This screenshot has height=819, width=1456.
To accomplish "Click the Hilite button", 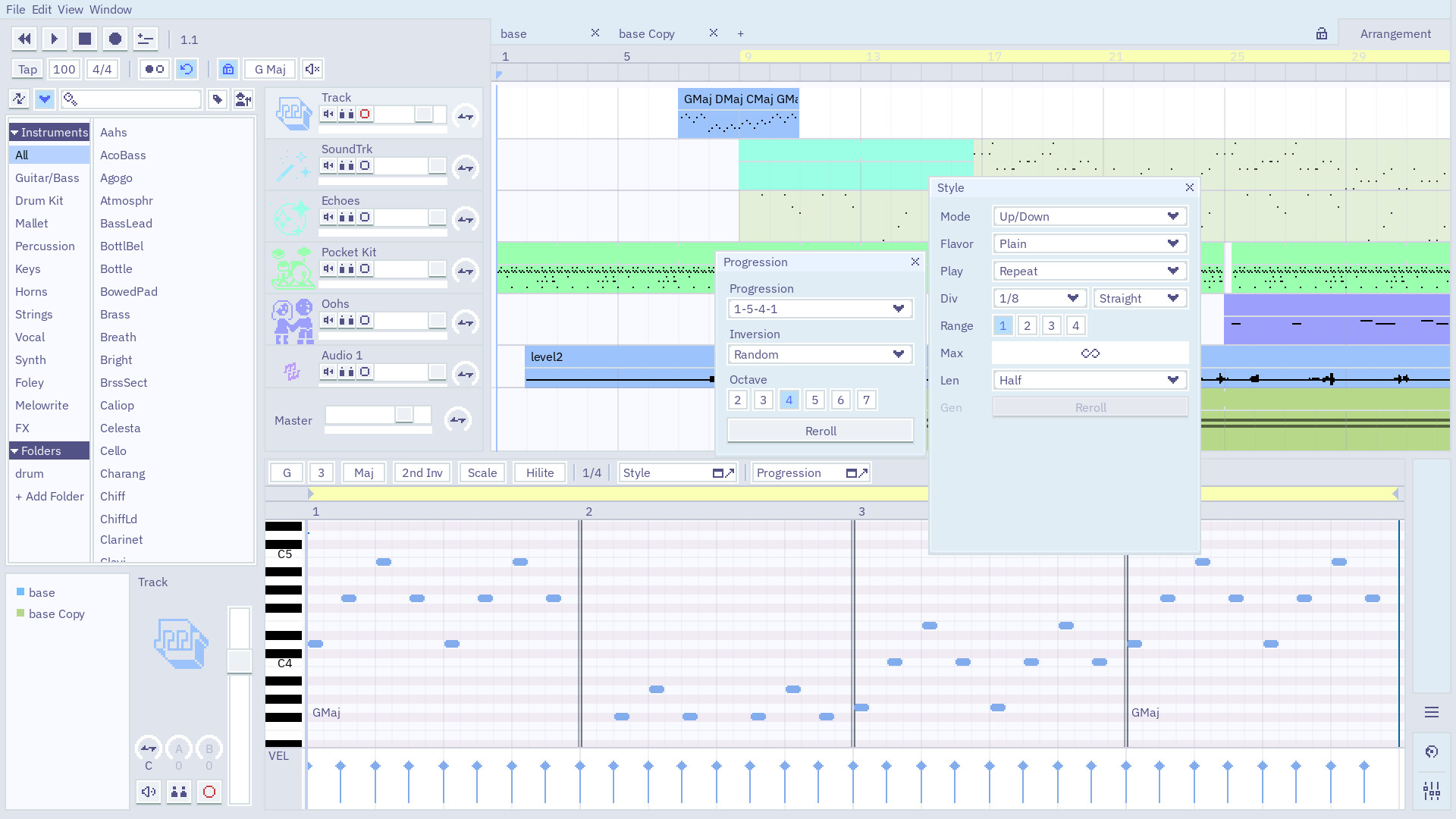I will point(540,472).
